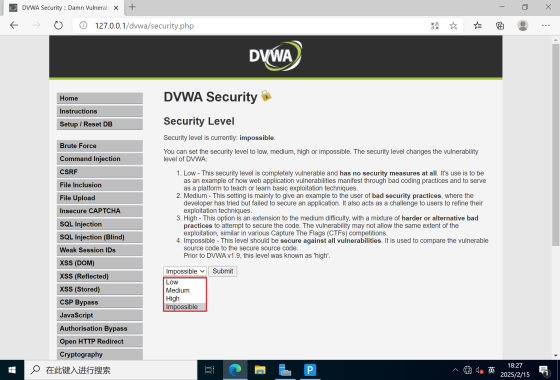The height and width of the screenshot is (380, 560).
Task: Click the 'Security Level' heading text
Action: click(x=199, y=121)
